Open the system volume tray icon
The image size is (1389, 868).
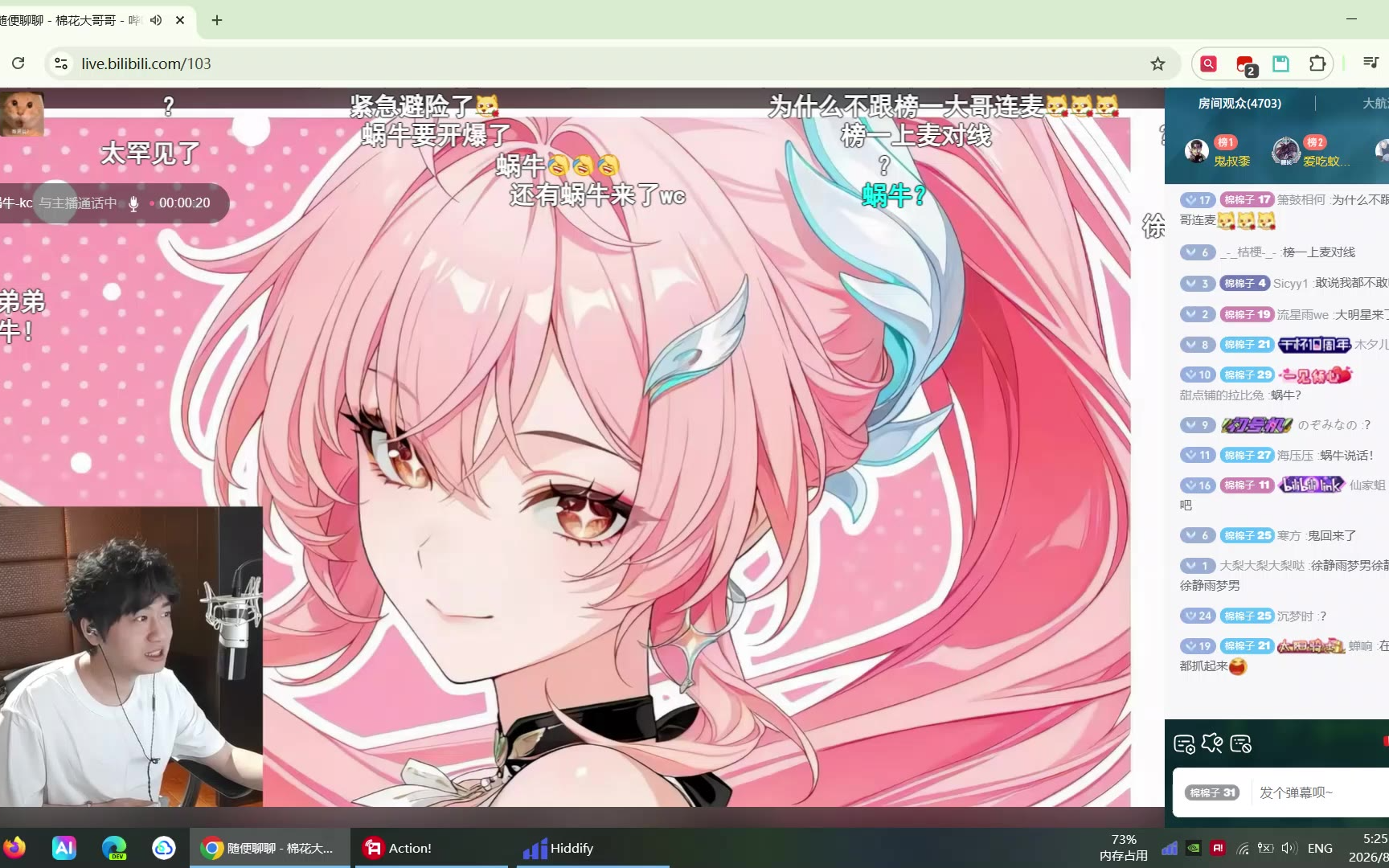click(x=1289, y=848)
